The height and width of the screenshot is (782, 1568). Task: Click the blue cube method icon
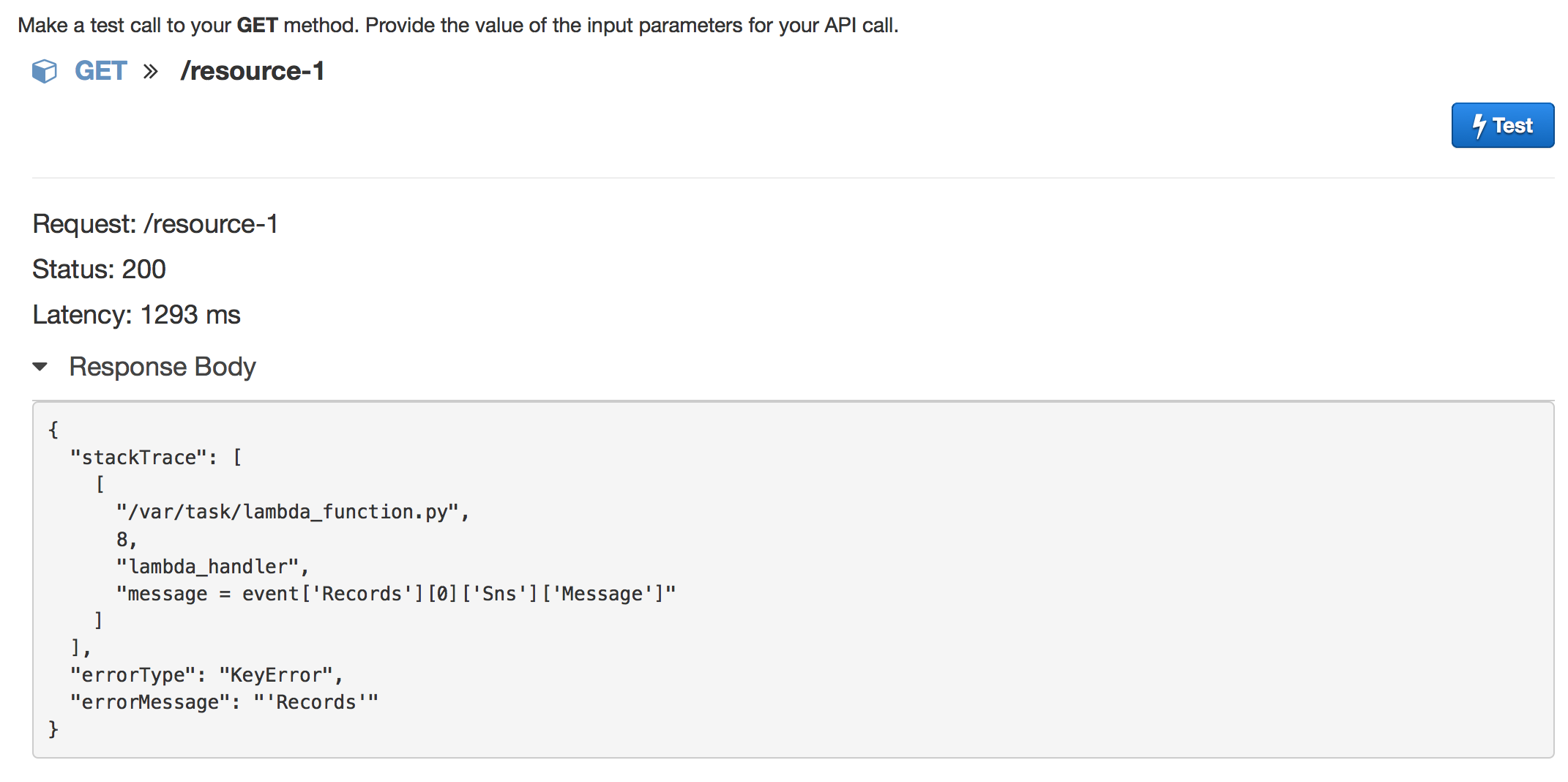pos(44,71)
